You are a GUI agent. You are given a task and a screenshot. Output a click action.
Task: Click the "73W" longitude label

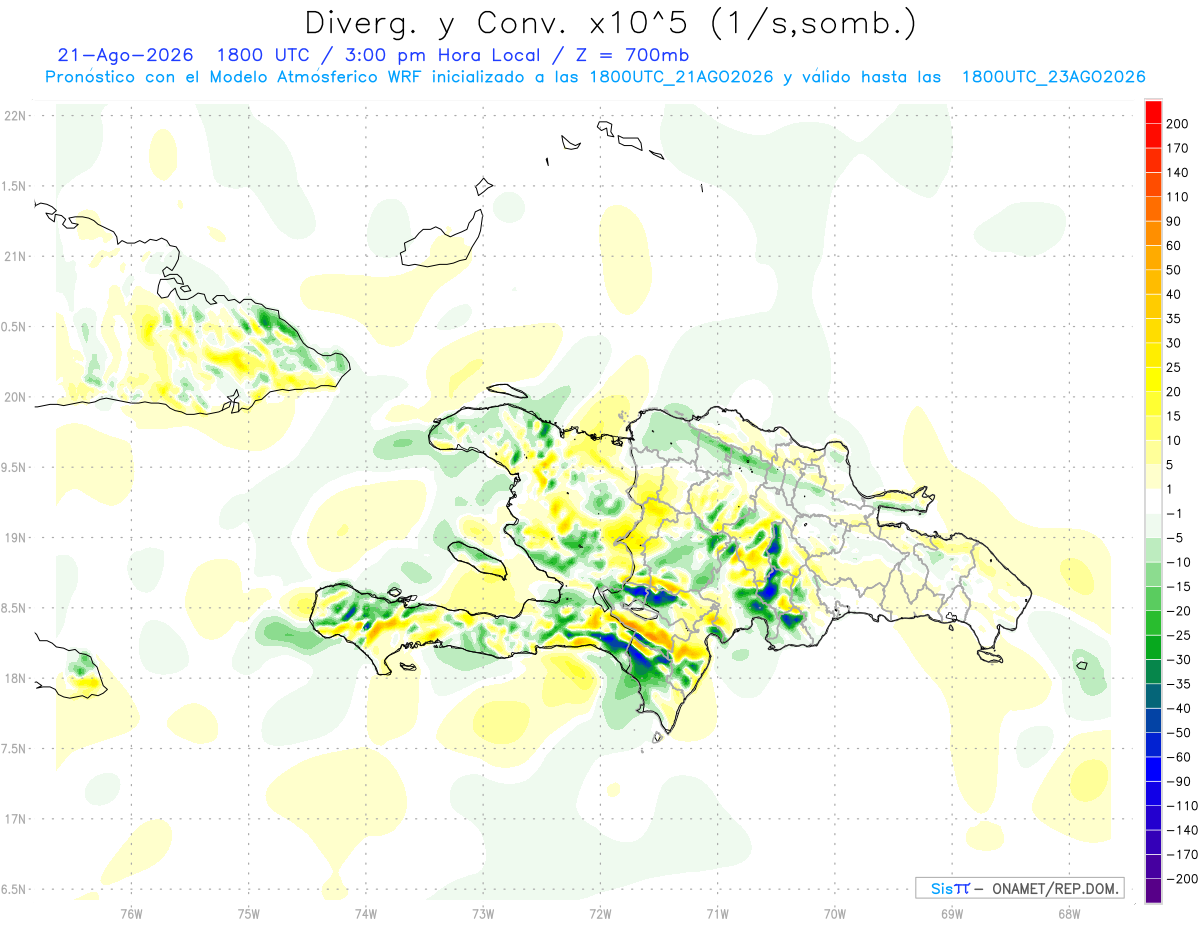pos(482,913)
